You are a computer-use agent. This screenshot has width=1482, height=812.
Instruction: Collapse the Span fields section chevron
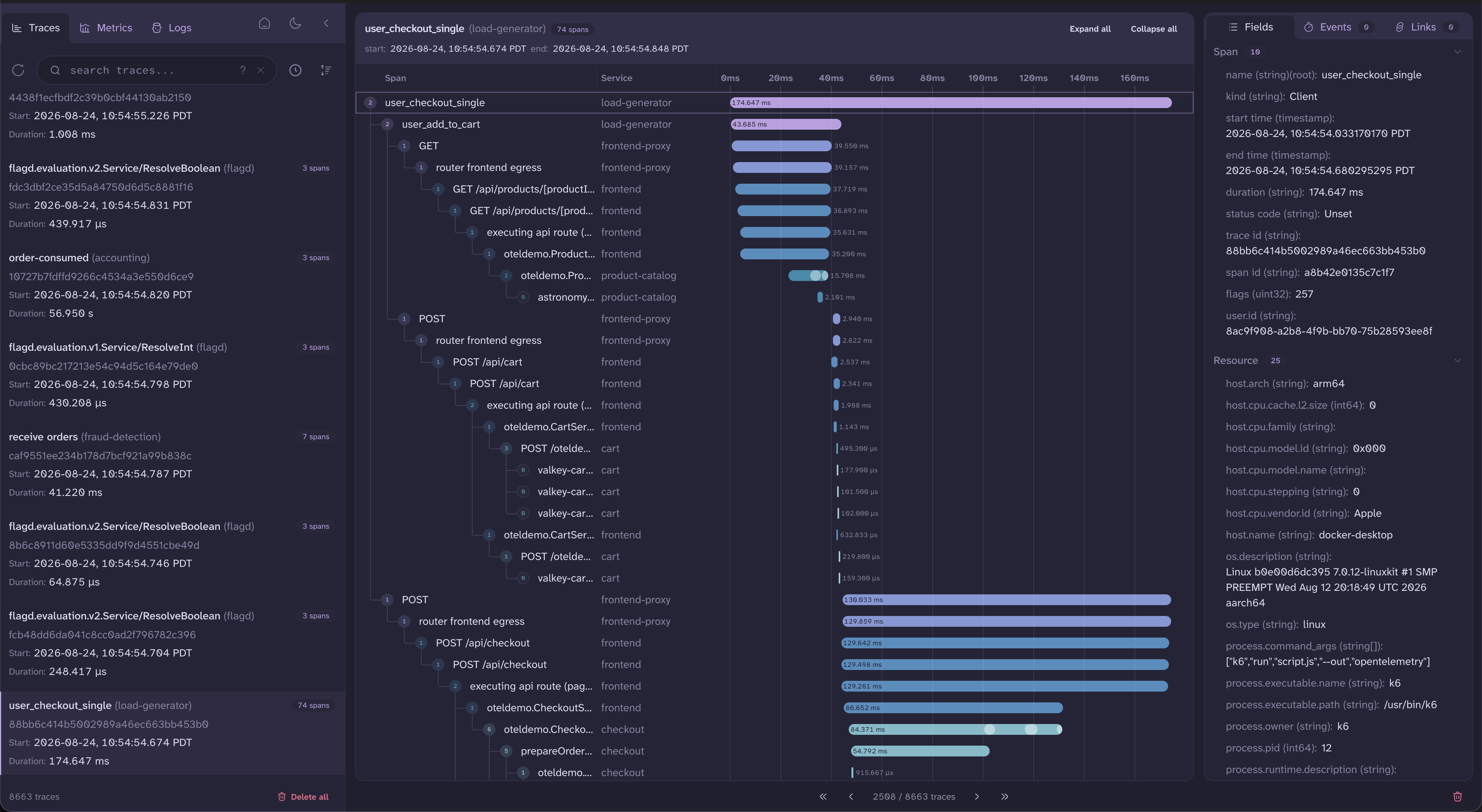click(1457, 52)
